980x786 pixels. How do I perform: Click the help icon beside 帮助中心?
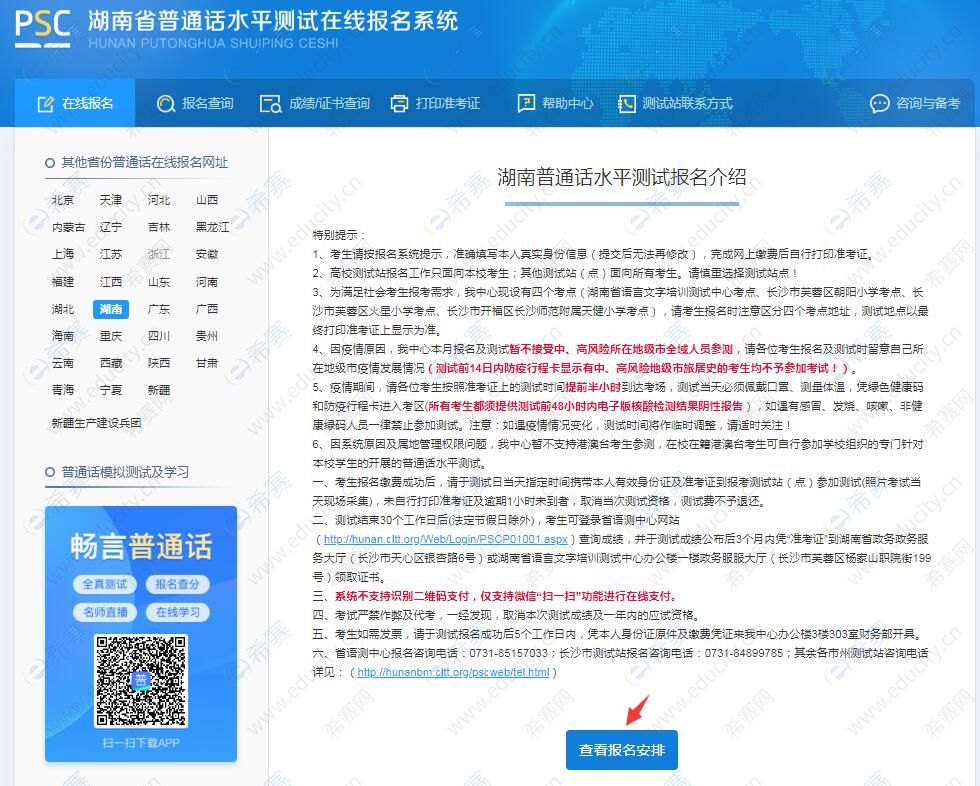pos(525,102)
